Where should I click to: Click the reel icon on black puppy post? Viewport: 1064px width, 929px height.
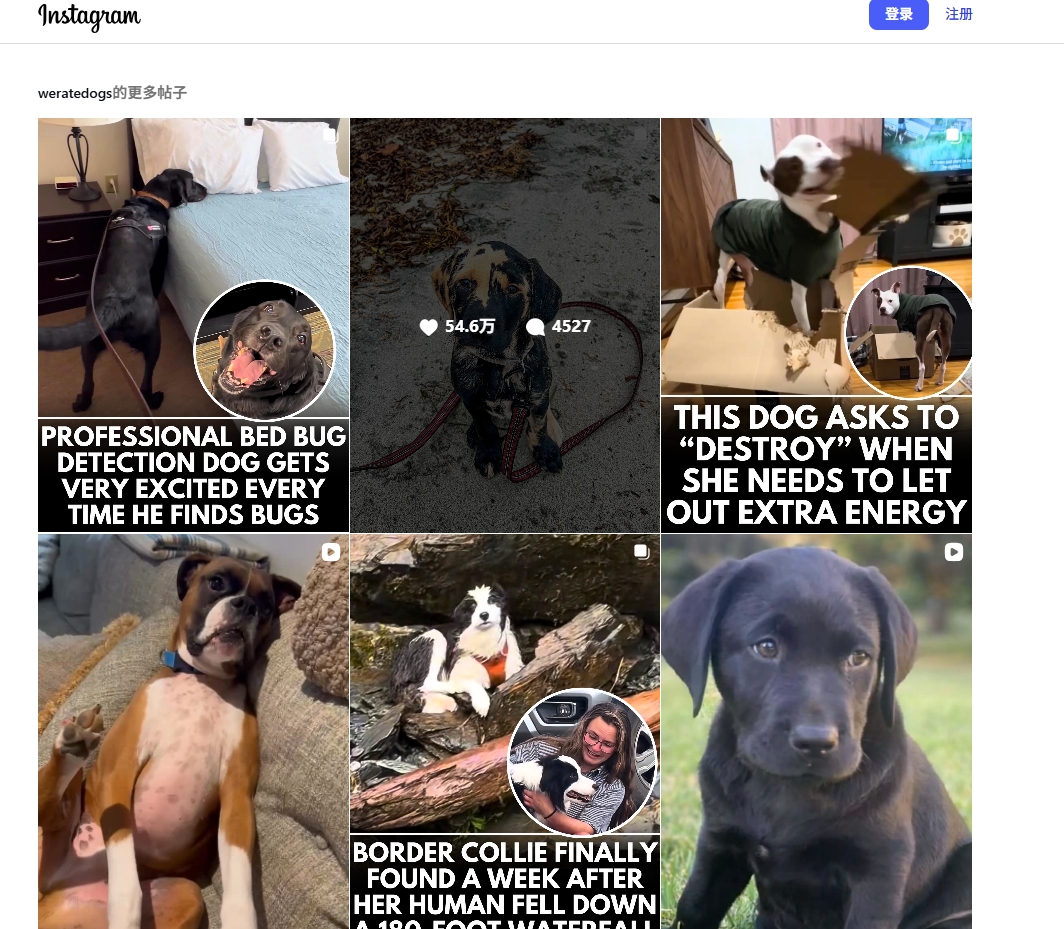coord(953,552)
